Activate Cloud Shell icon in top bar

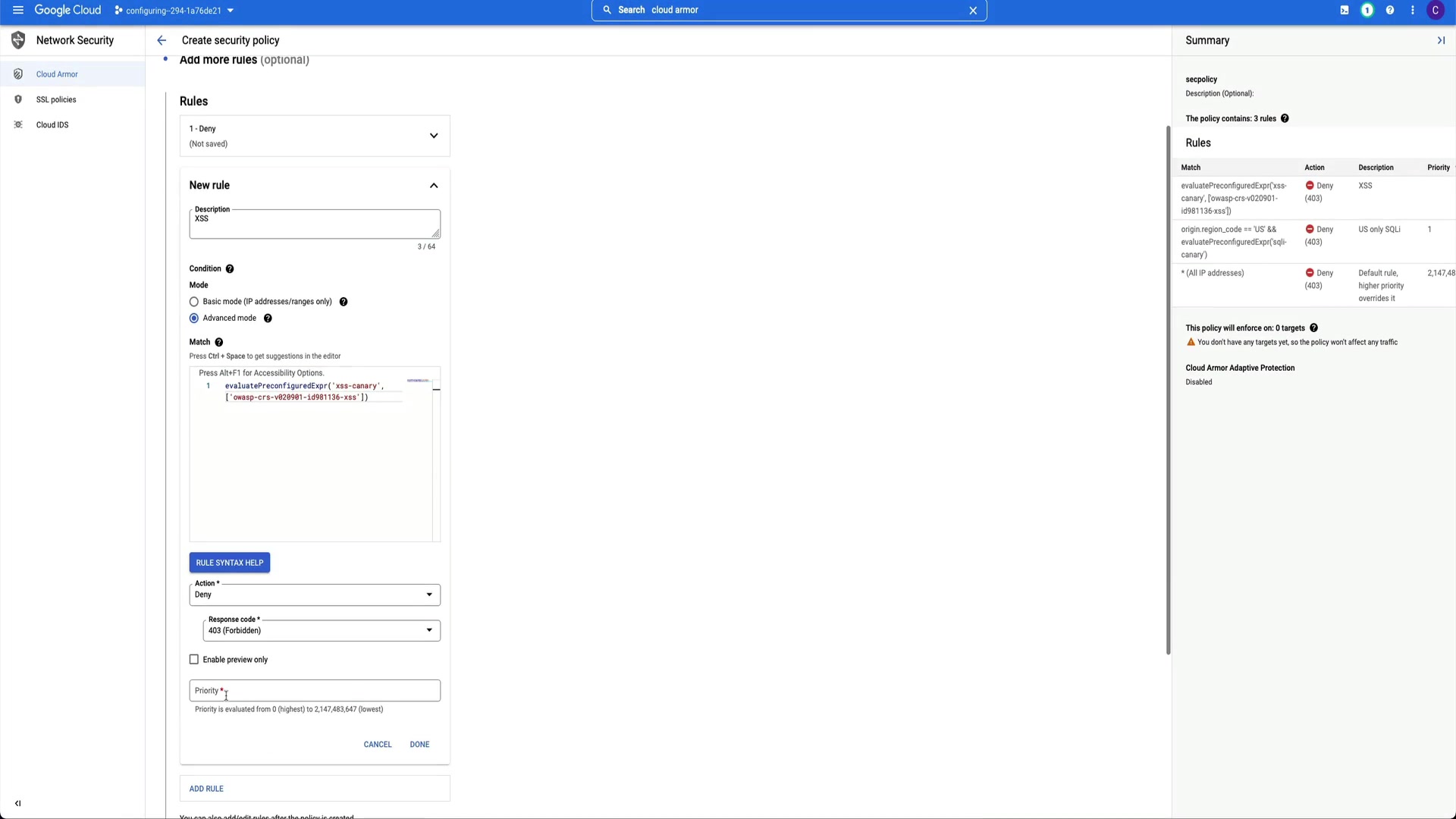[1344, 10]
